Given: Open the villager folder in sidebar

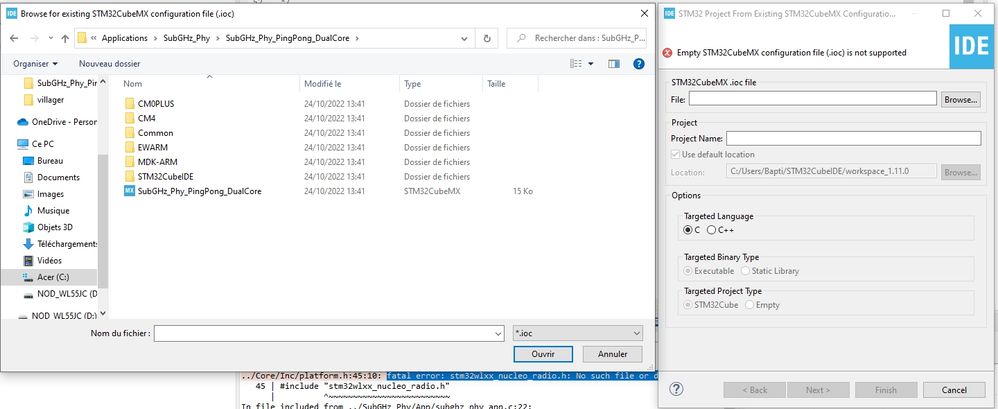Looking at the screenshot, I should (x=50, y=100).
